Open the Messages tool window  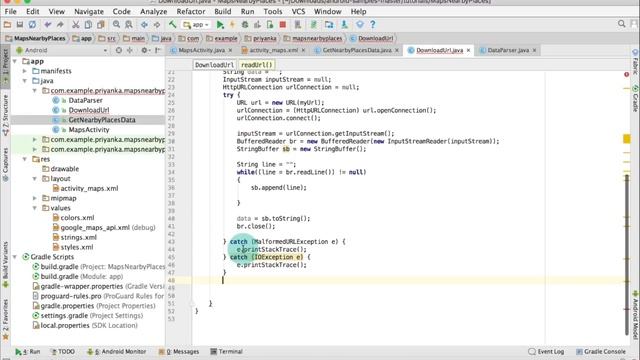179,351
